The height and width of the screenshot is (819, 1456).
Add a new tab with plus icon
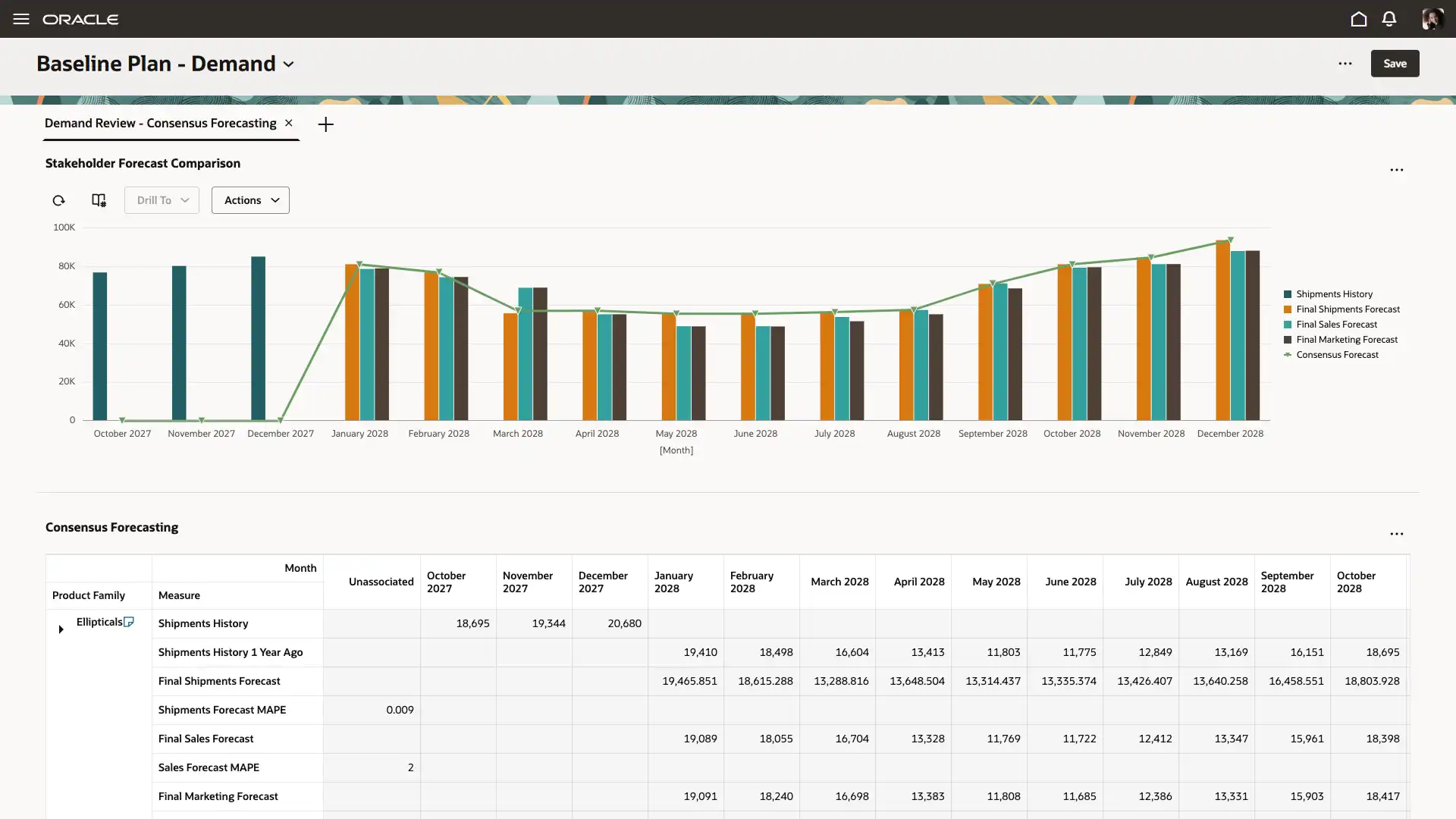[325, 124]
